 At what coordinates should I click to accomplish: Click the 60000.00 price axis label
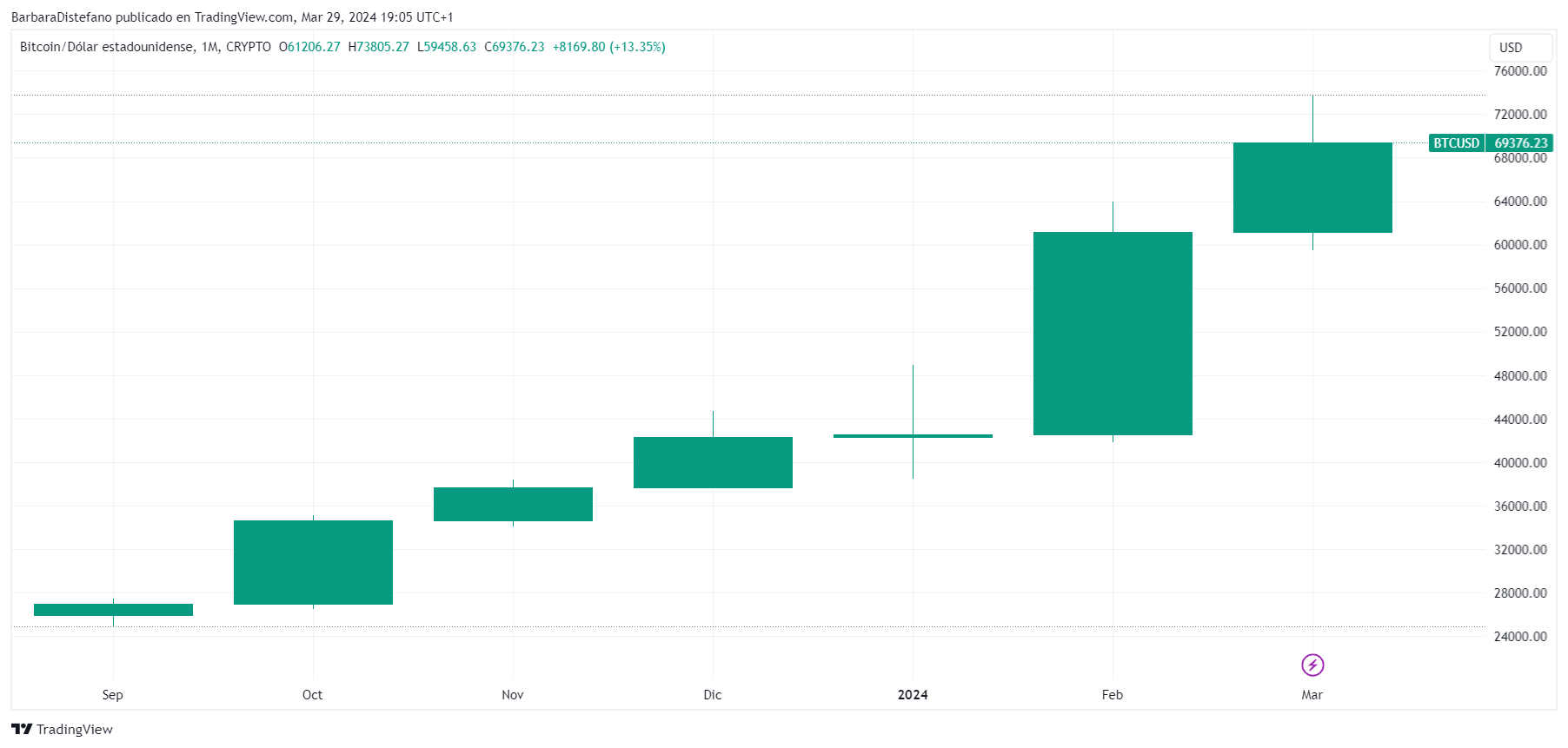[1520, 245]
